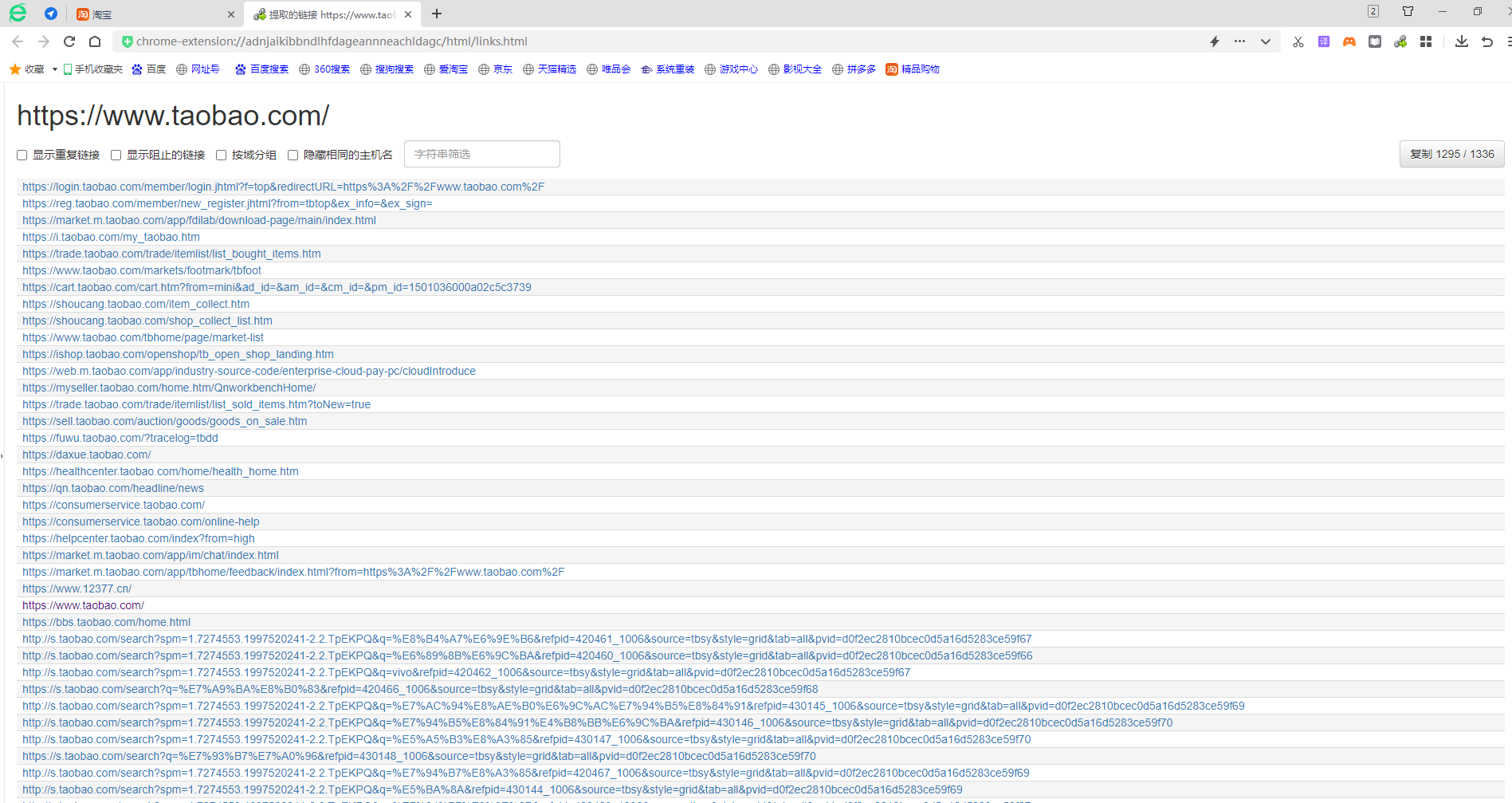
Task: Click the chrome-extension URL in the address bar
Action: tap(332, 41)
